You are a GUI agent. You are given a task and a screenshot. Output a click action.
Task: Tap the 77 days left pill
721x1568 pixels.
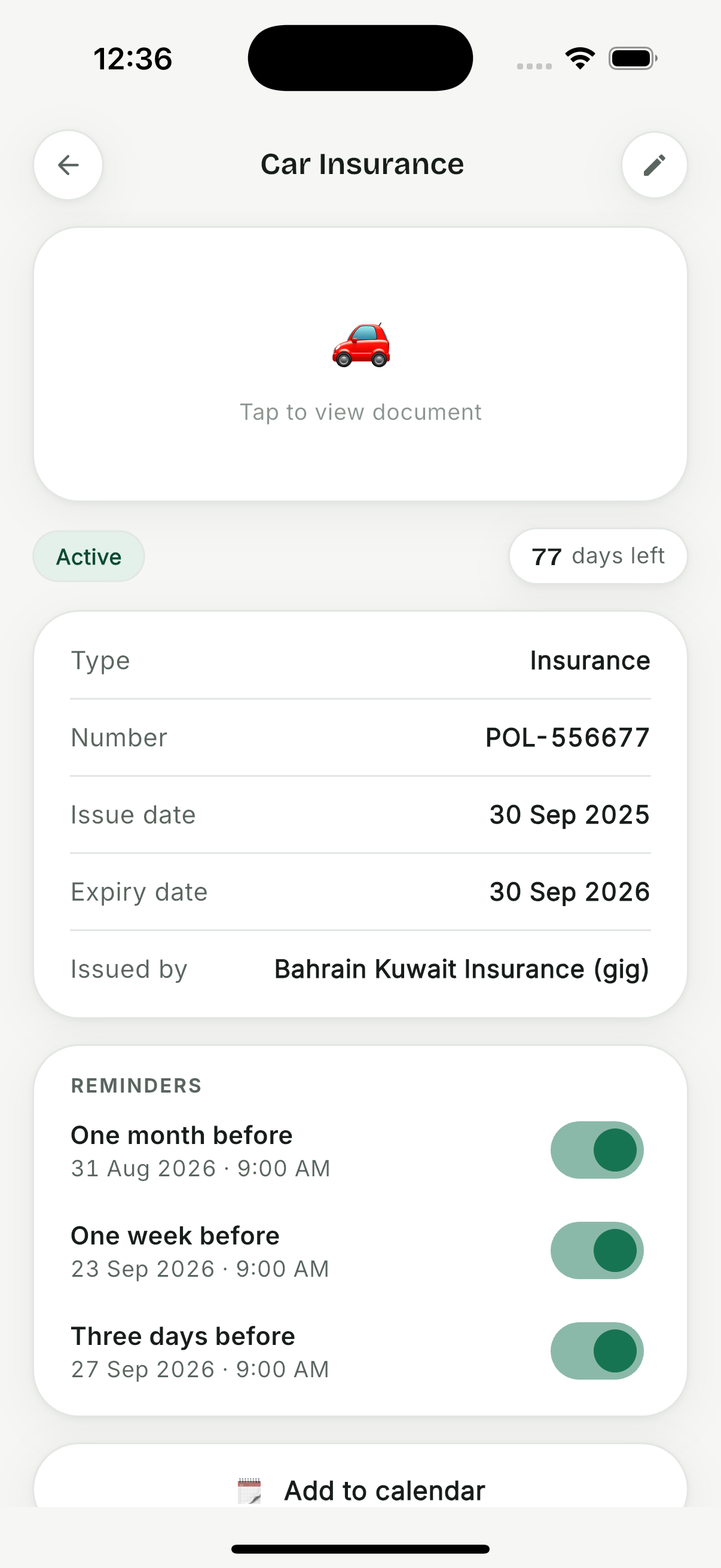598,556
